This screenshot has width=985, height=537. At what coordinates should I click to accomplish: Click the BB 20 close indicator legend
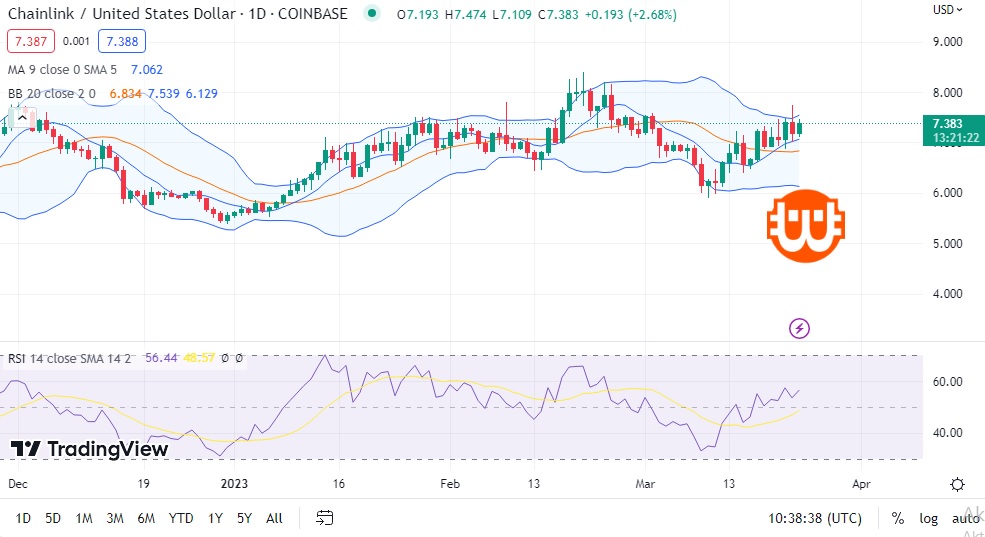[52, 94]
